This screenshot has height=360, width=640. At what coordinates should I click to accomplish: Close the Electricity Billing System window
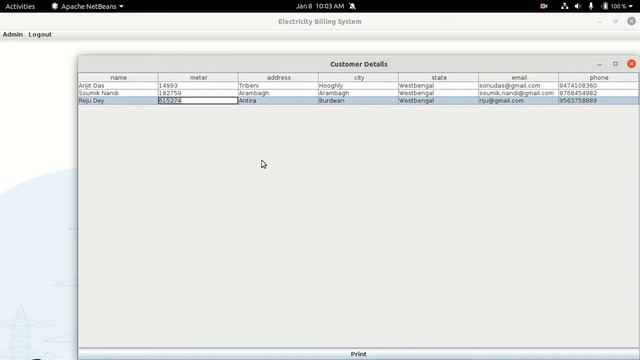(x=631, y=21)
